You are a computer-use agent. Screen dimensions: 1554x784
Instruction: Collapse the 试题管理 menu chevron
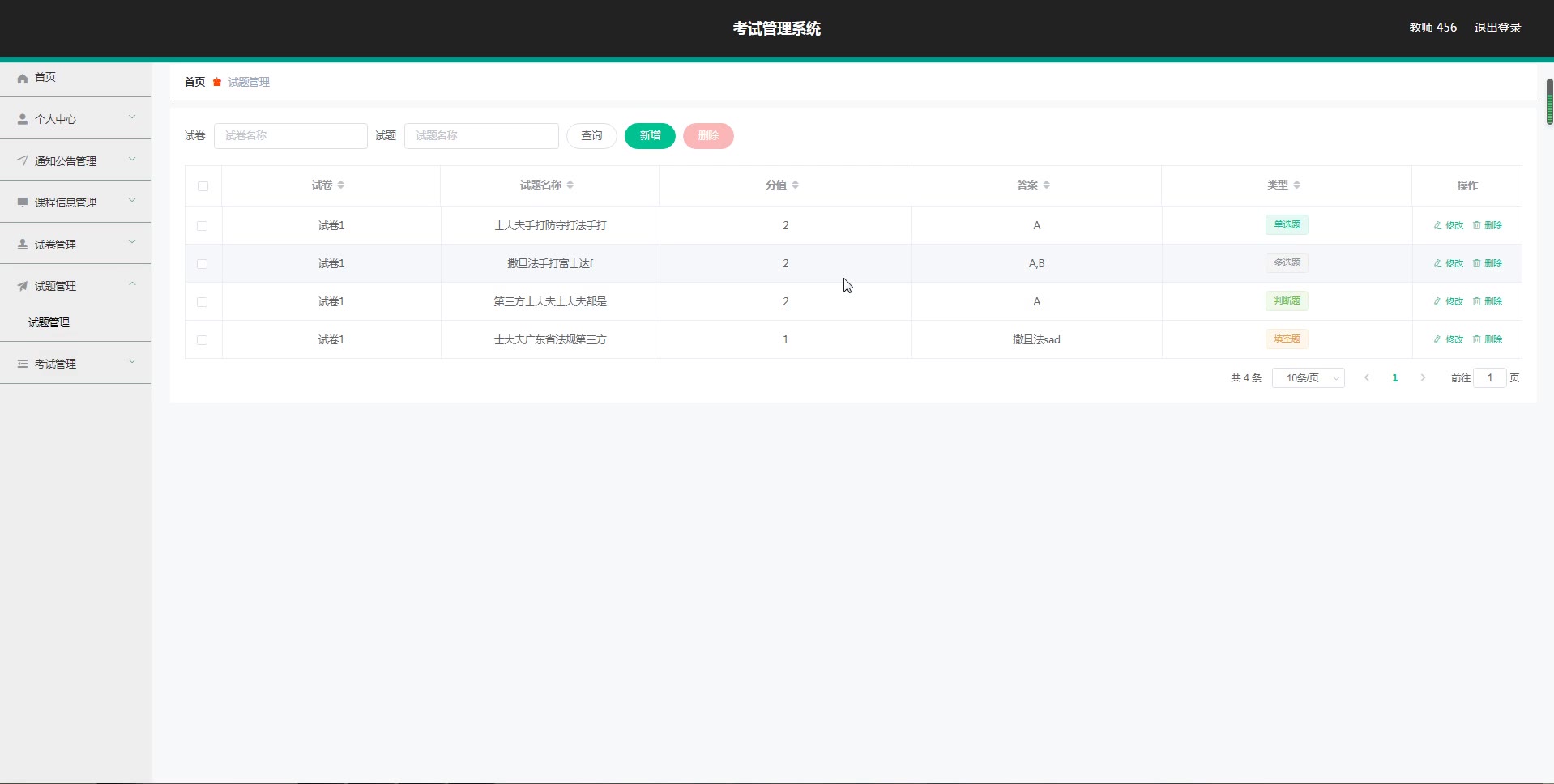click(132, 284)
